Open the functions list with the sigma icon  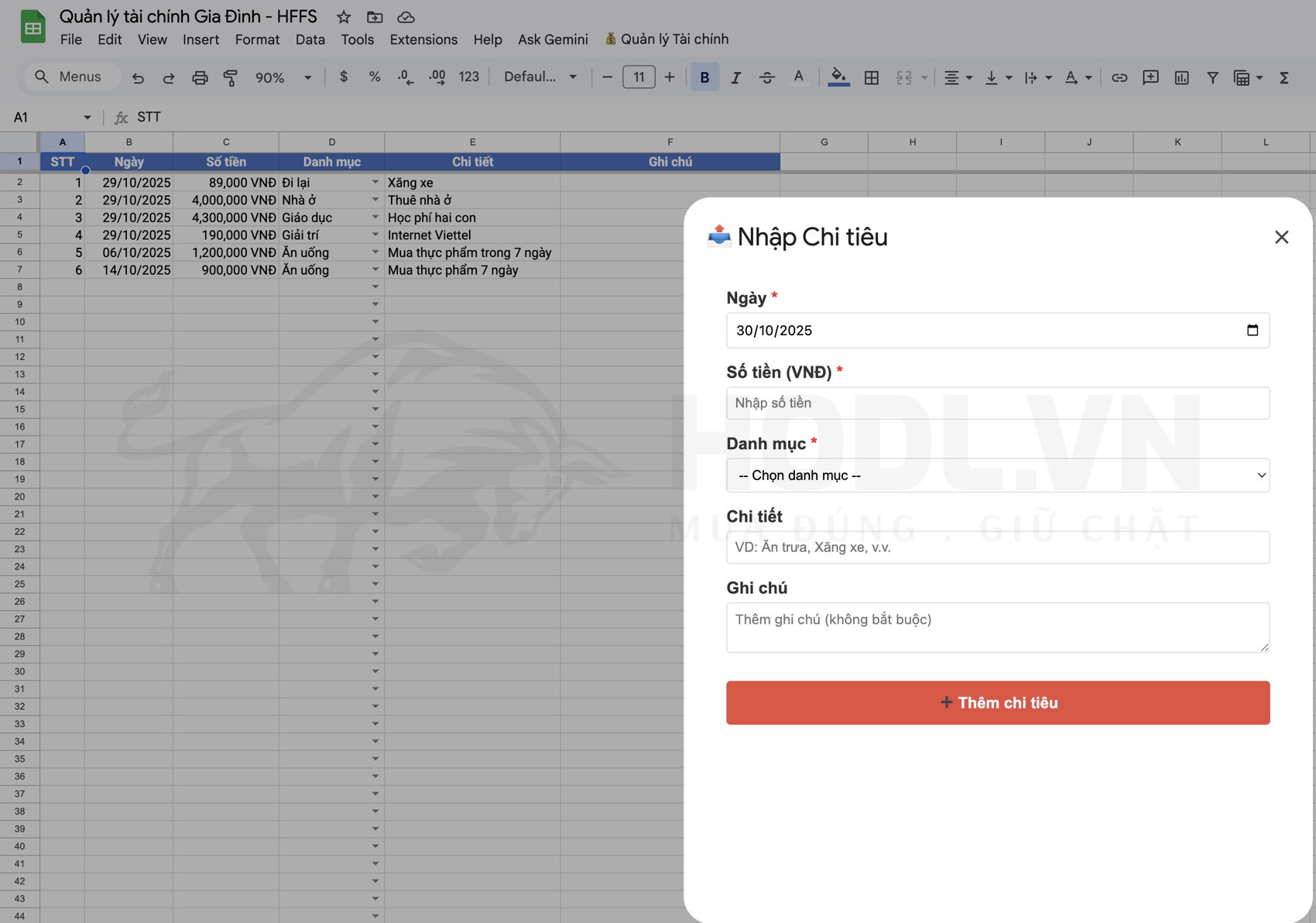tap(1284, 77)
